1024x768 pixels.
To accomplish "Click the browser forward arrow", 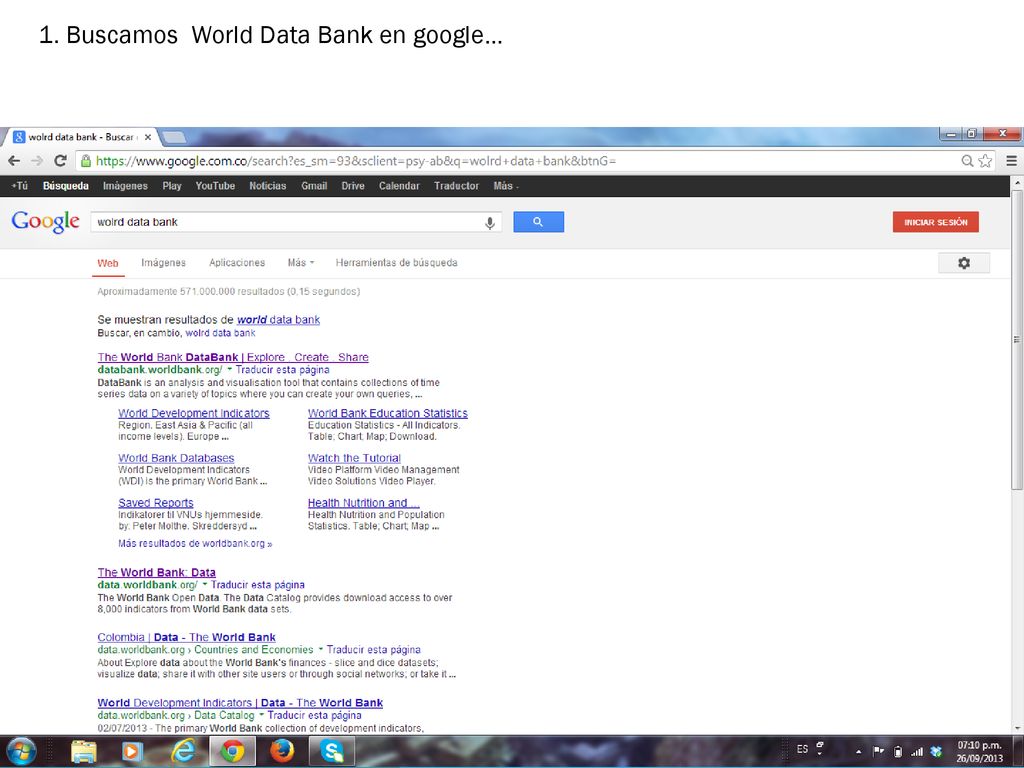I will click(37, 161).
